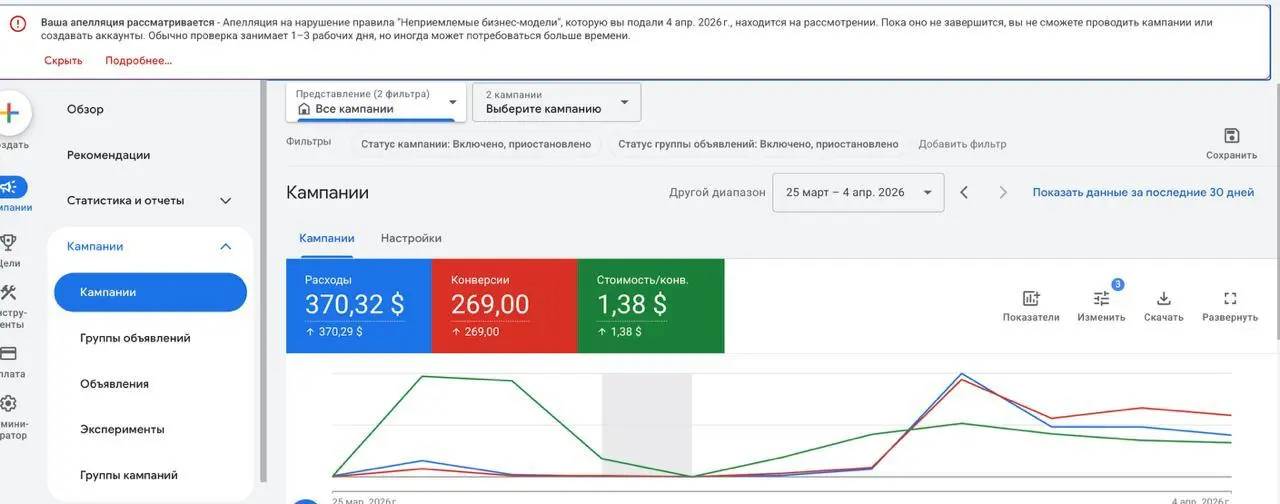
Task: Open the Стоимость/конв. metric card selector
Action: pyautogui.click(x=651, y=306)
